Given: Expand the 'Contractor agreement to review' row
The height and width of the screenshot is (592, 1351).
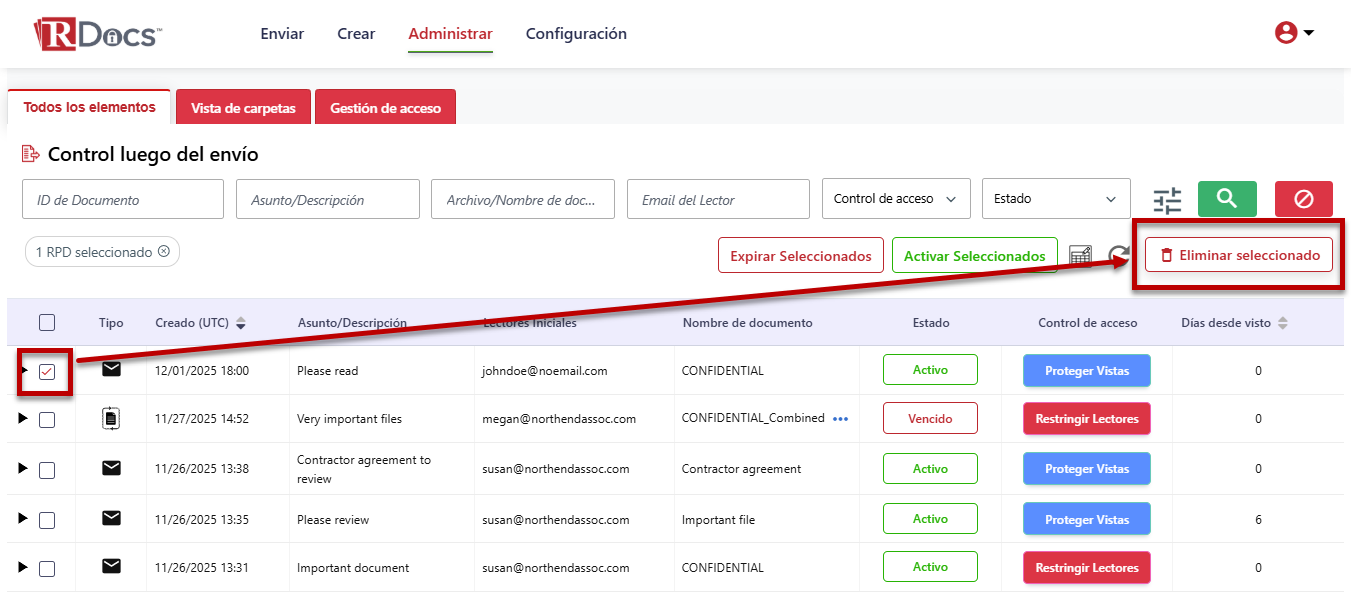Looking at the screenshot, I should [x=23, y=469].
